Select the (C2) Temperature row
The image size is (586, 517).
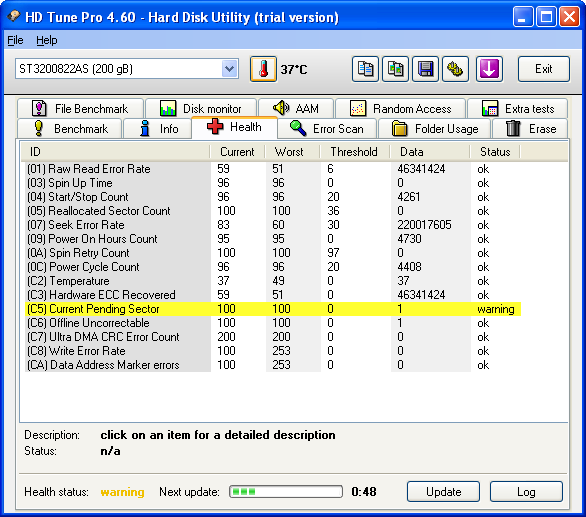(273, 281)
